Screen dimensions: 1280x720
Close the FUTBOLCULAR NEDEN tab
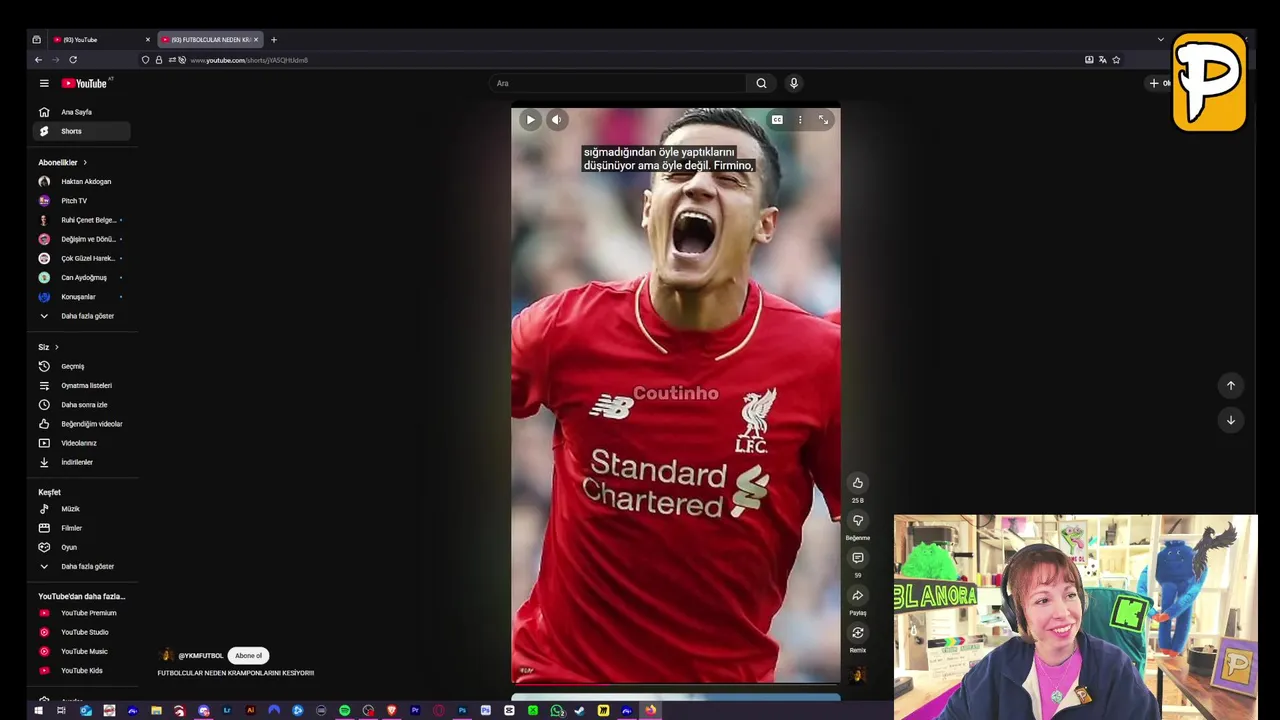[256, 40]
